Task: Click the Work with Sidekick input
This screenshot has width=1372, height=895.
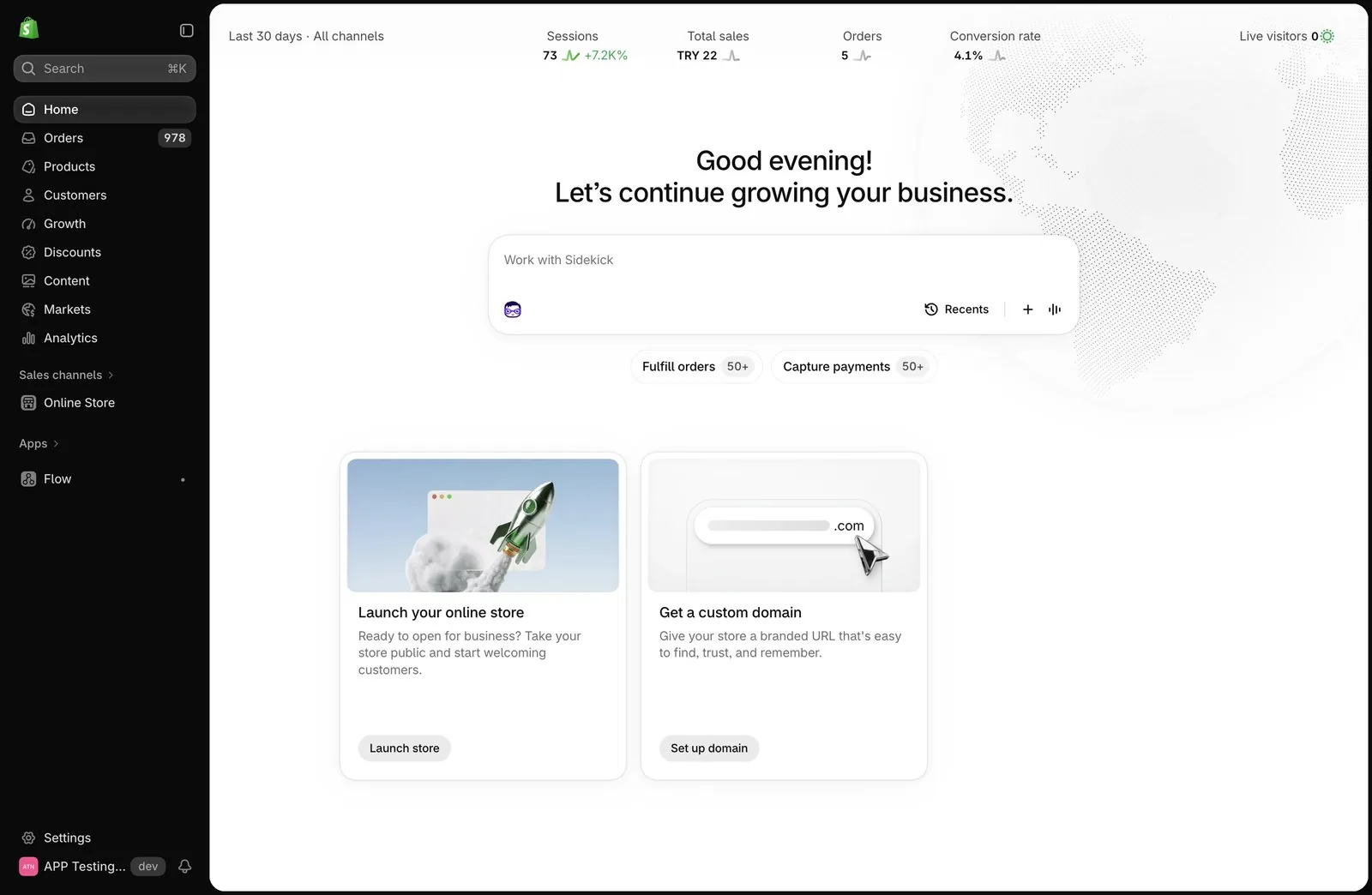Action: 783,261
